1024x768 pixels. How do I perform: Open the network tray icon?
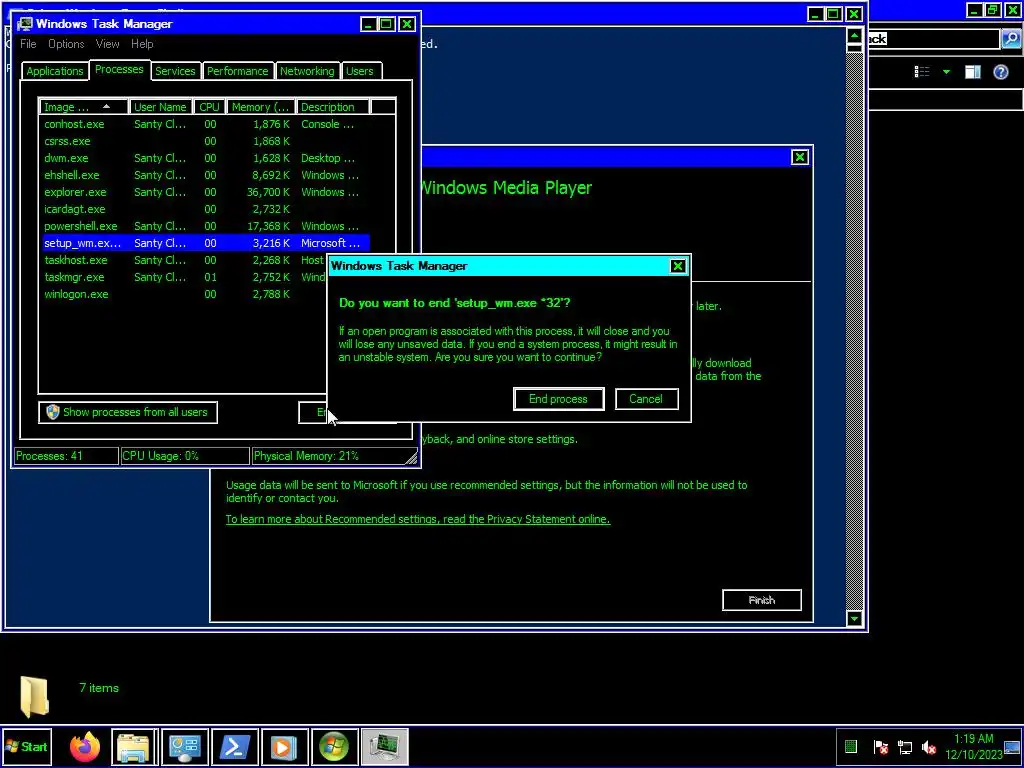click(905, 746)
